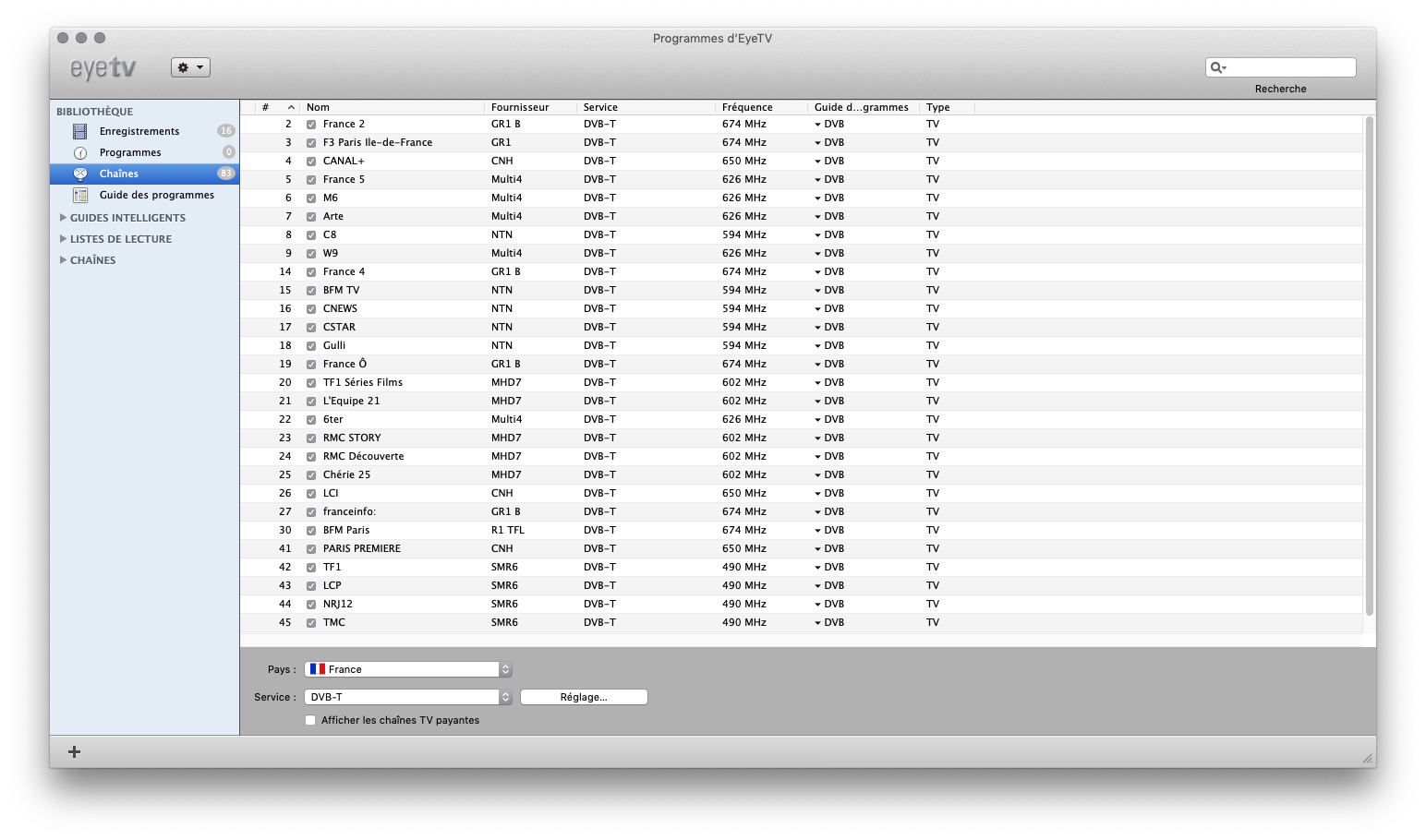Click R1 TFL provider cell
1426x840 pixels.
(508, 530)
